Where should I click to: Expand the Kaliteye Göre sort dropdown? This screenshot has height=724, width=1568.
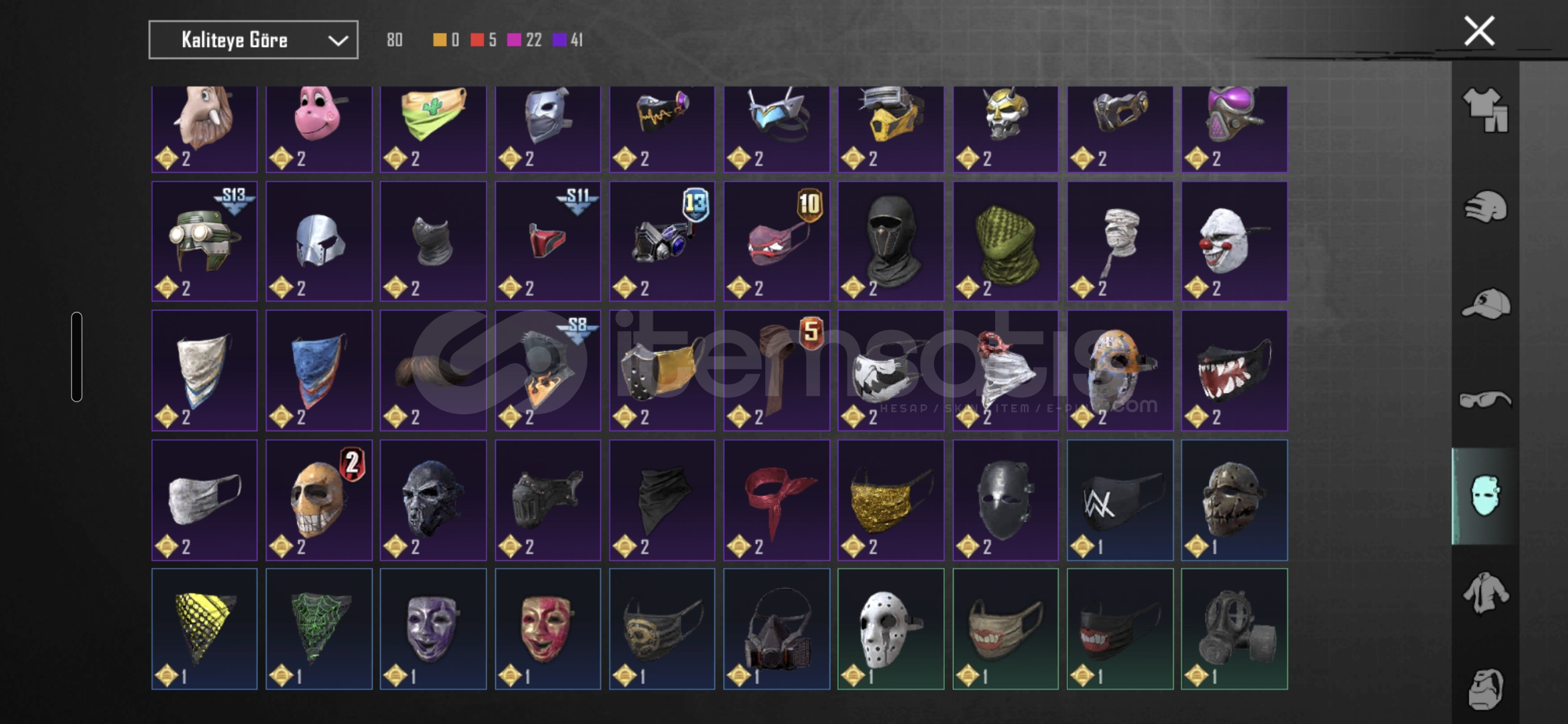pyautogui.click(x=253, y=40)
